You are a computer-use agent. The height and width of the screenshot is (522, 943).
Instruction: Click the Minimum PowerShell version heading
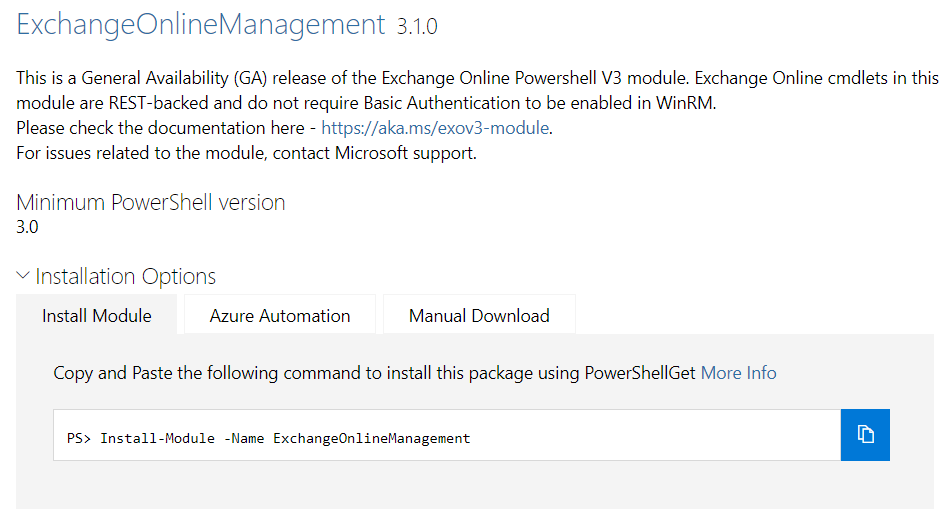151,202
